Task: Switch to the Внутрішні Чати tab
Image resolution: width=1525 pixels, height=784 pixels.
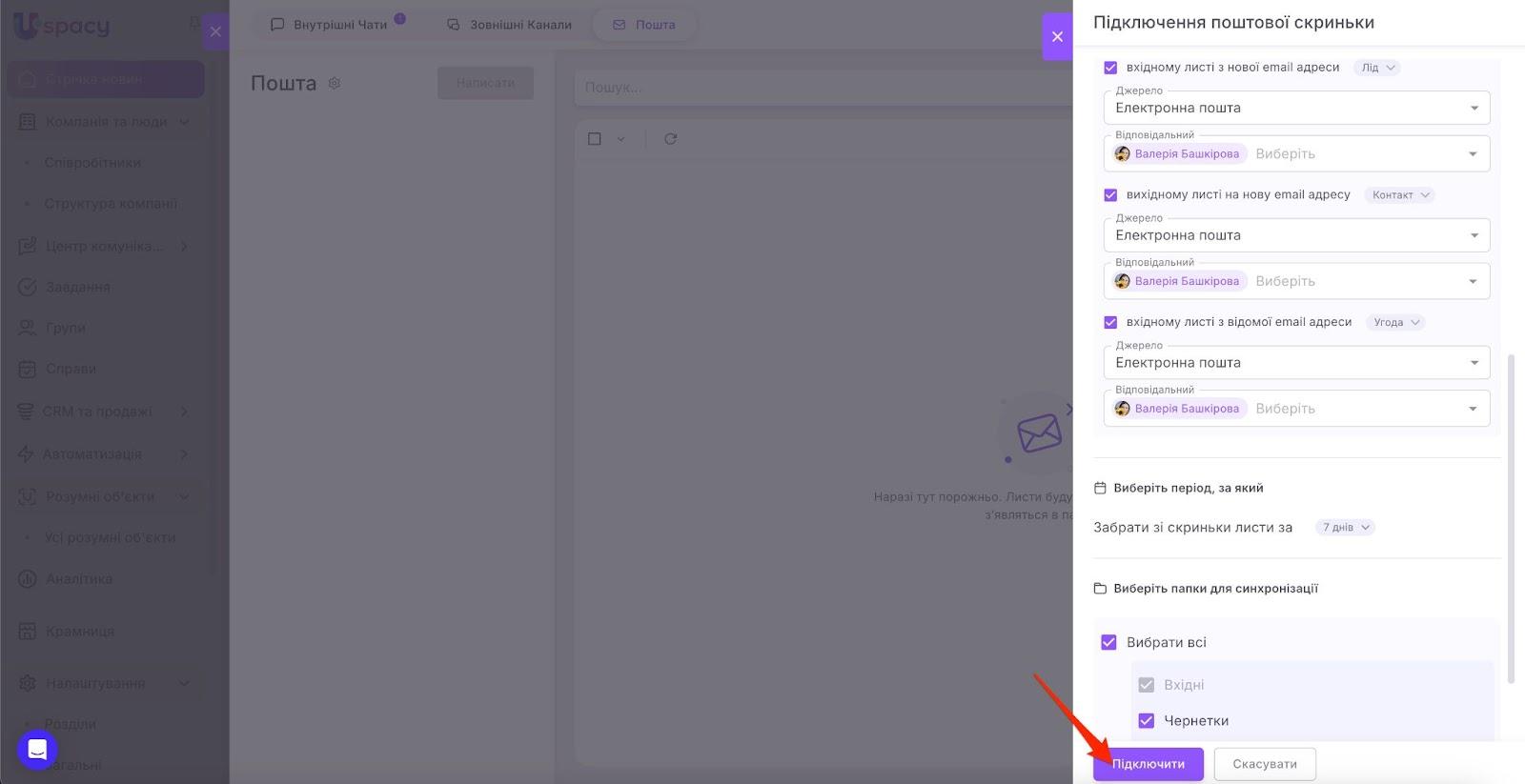Action: tap(338, 25)
